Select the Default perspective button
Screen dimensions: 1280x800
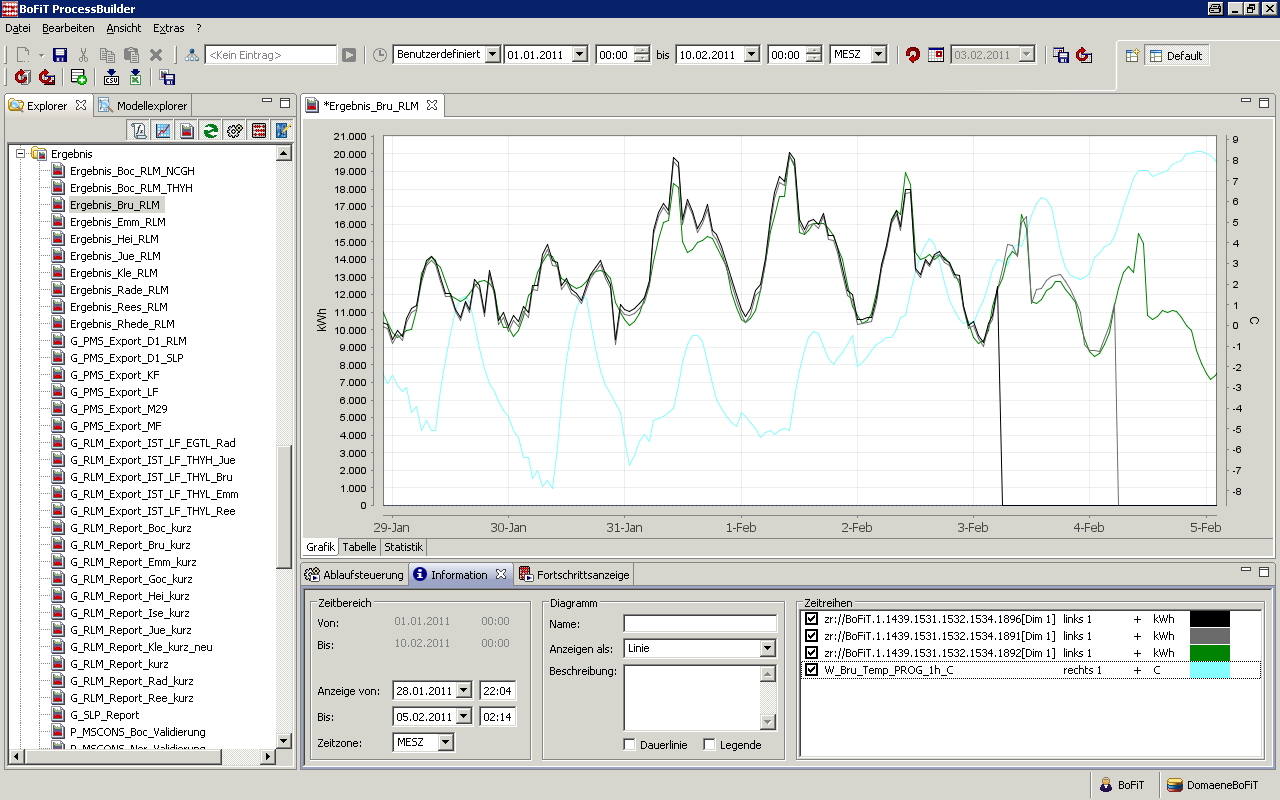(1176, 56)
